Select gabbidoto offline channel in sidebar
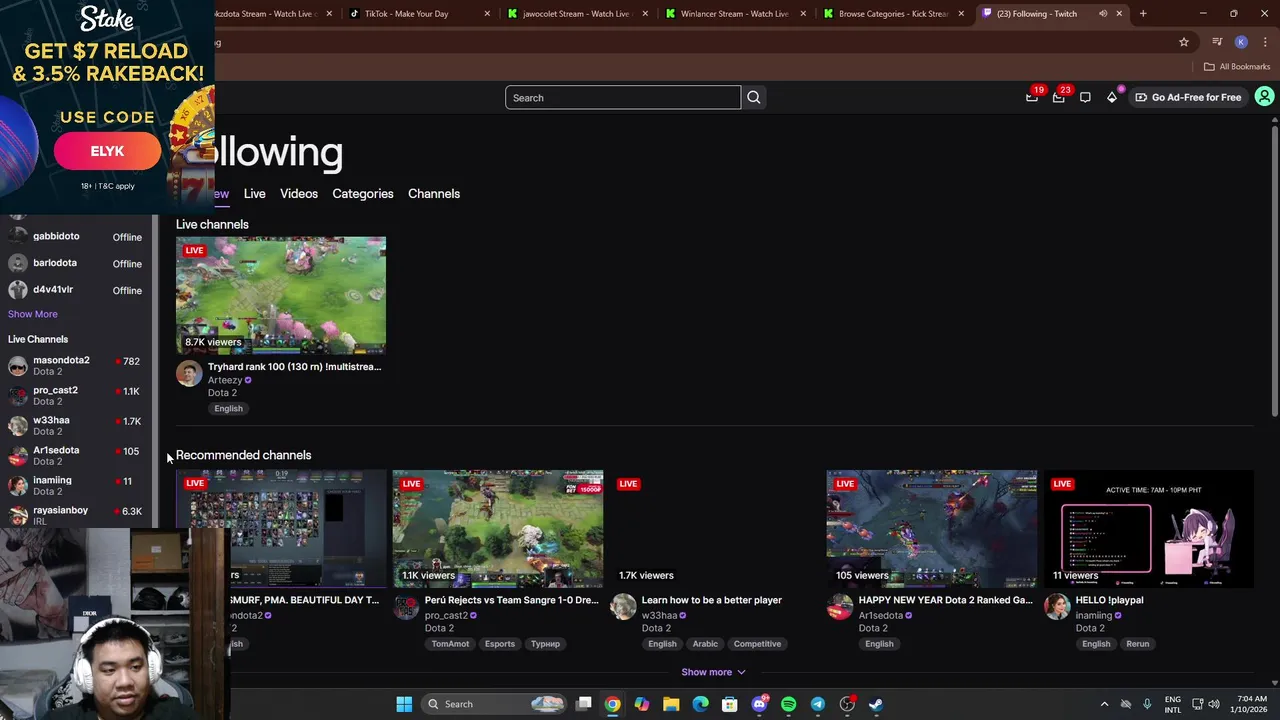This screenshot has height=720, width=1280. tap(75, 237)
